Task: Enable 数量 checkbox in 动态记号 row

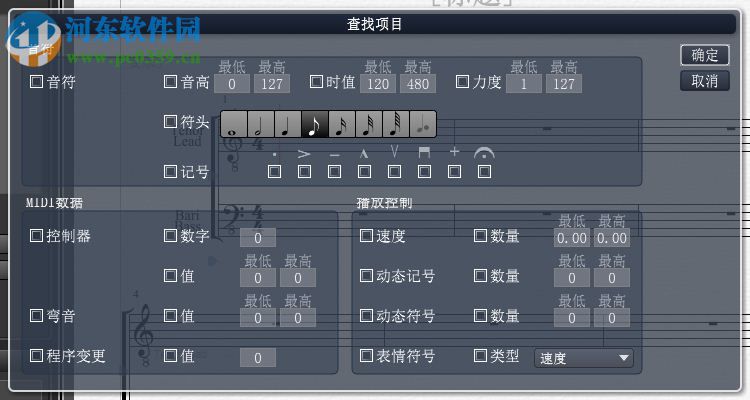Action: coord(480,276)
